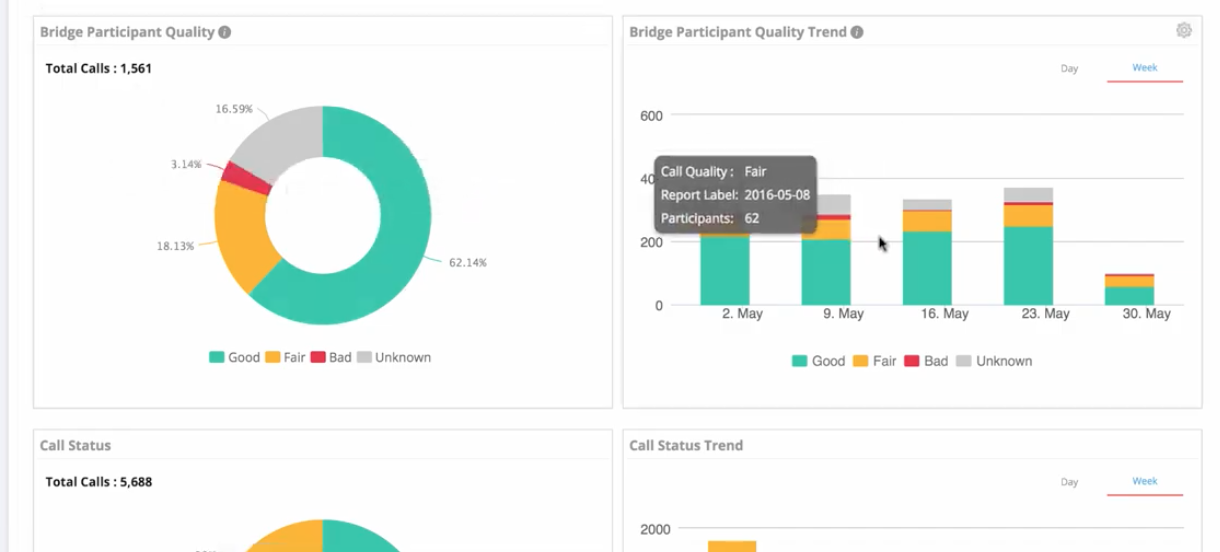Click the Call Status Trend panel title
Image resolution: width=1220 pixels, height=552 pixels.
click(686, 445)
